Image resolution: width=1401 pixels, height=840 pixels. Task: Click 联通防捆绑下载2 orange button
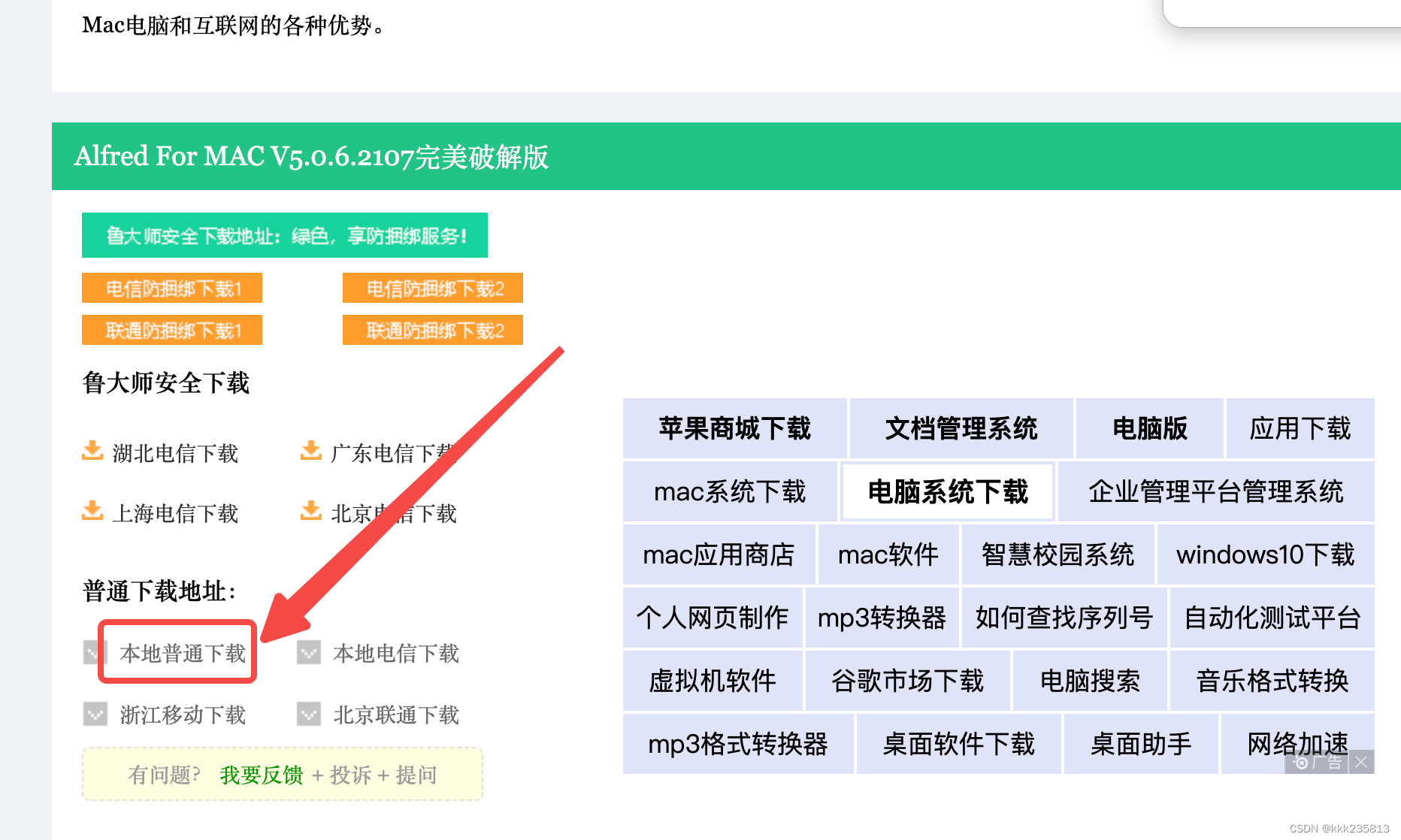433,330
